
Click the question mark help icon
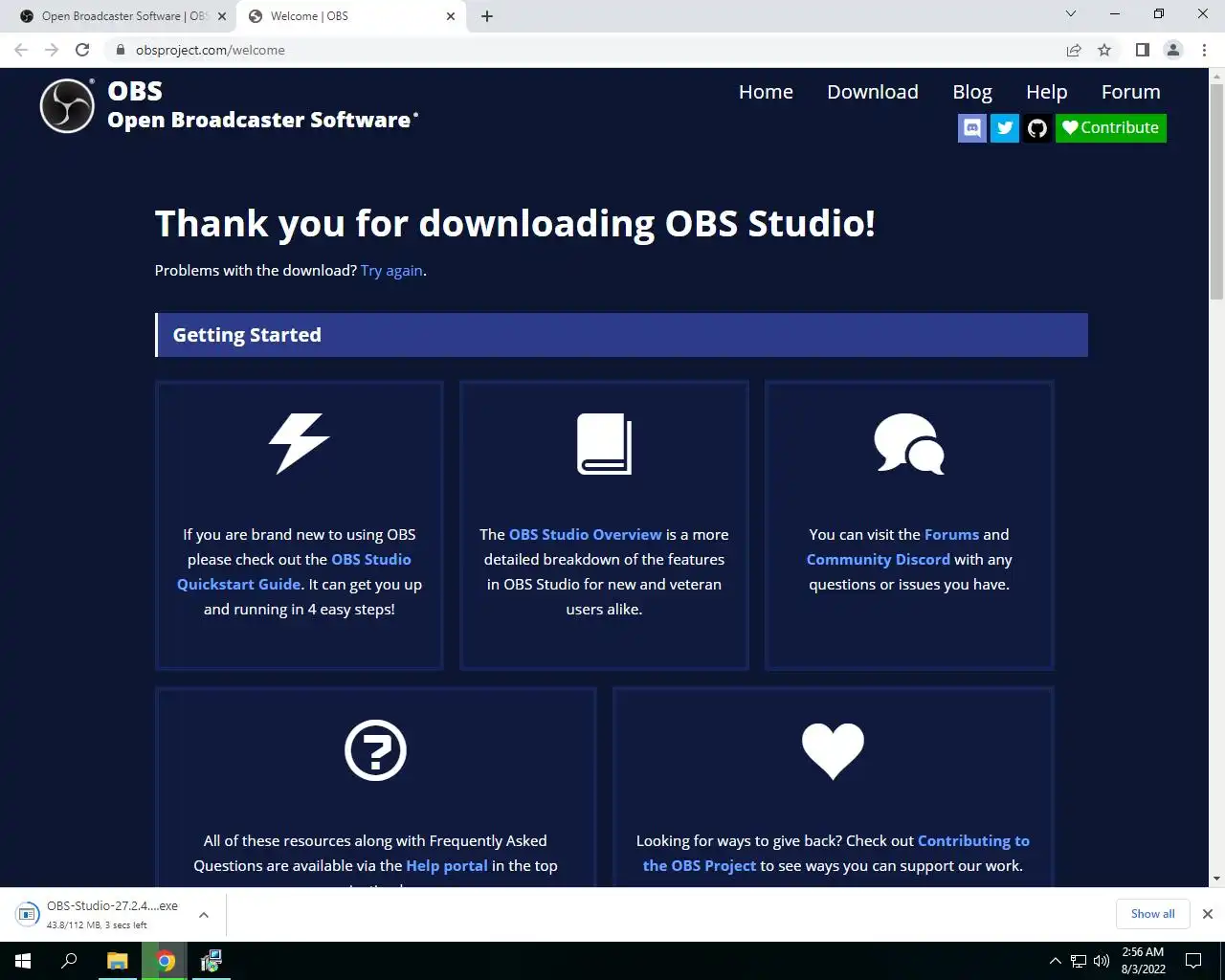[x=375, y=750]
